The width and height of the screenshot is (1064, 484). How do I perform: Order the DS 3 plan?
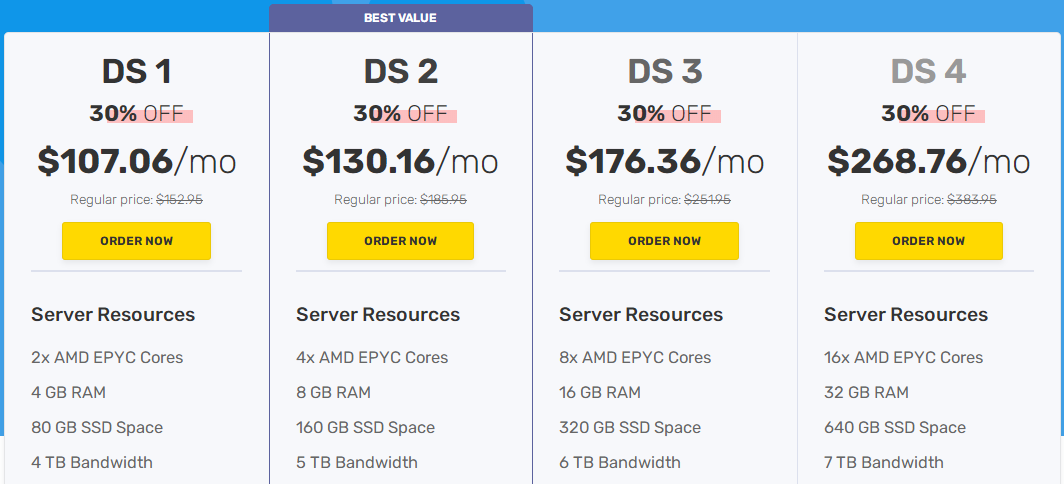click(x=664, y=241)
